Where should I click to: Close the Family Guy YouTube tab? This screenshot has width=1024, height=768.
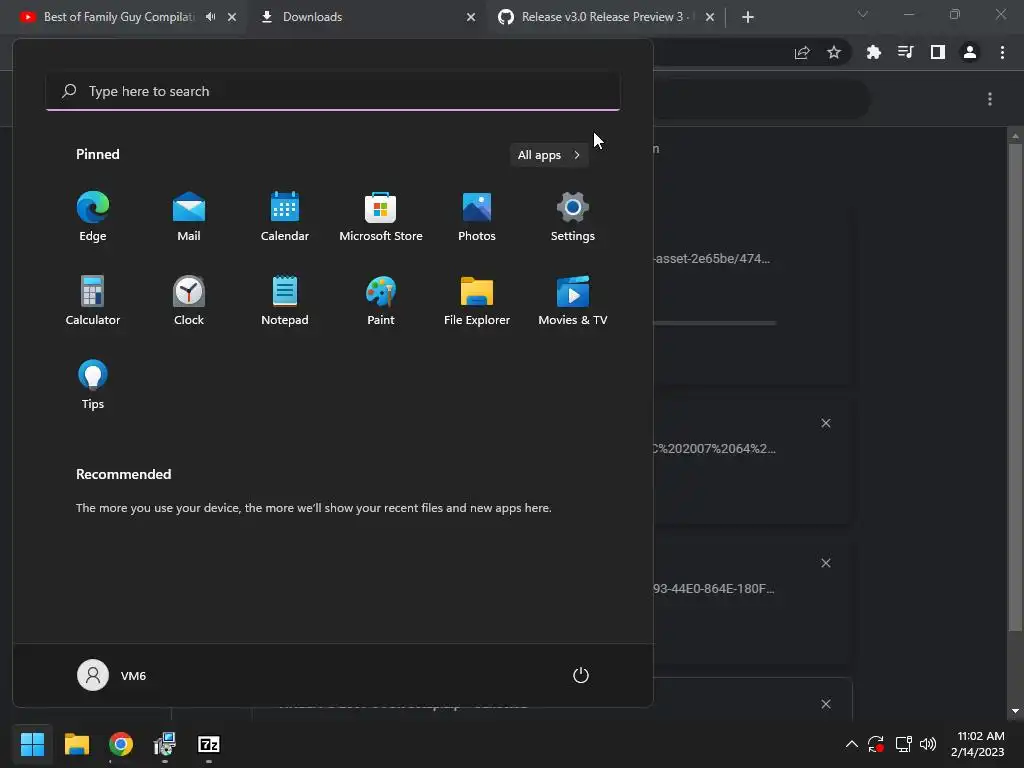(x=232, y=17)
